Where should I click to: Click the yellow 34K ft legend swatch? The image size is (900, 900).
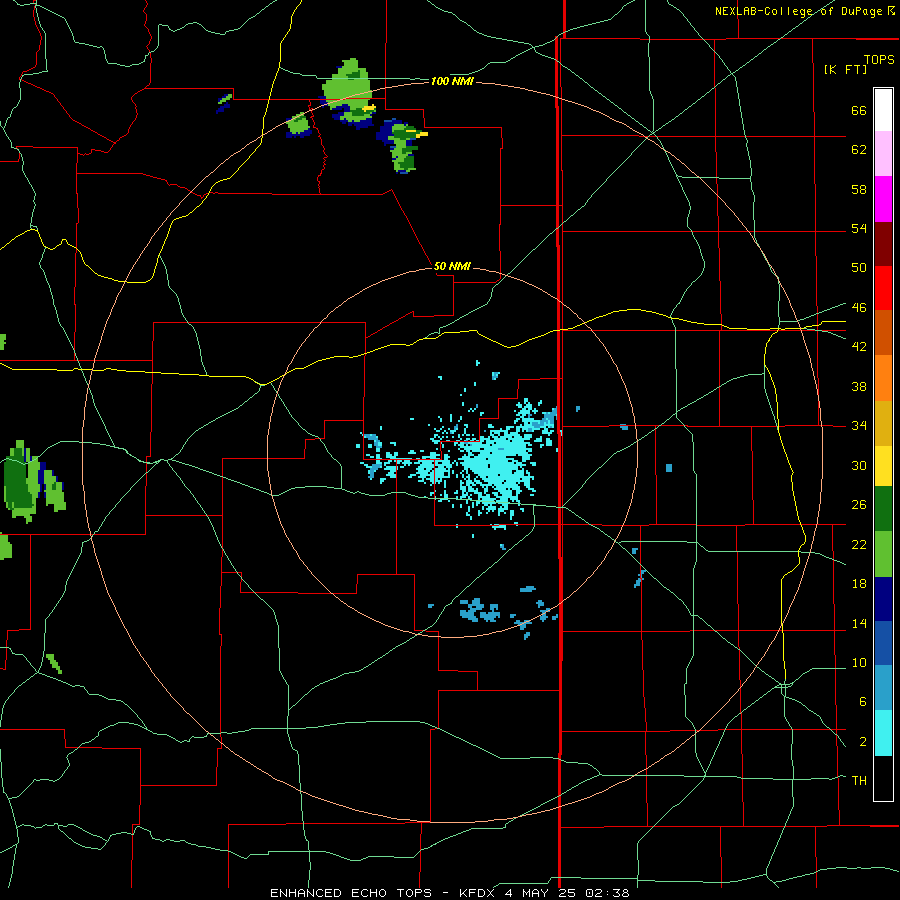click(883, 466)
